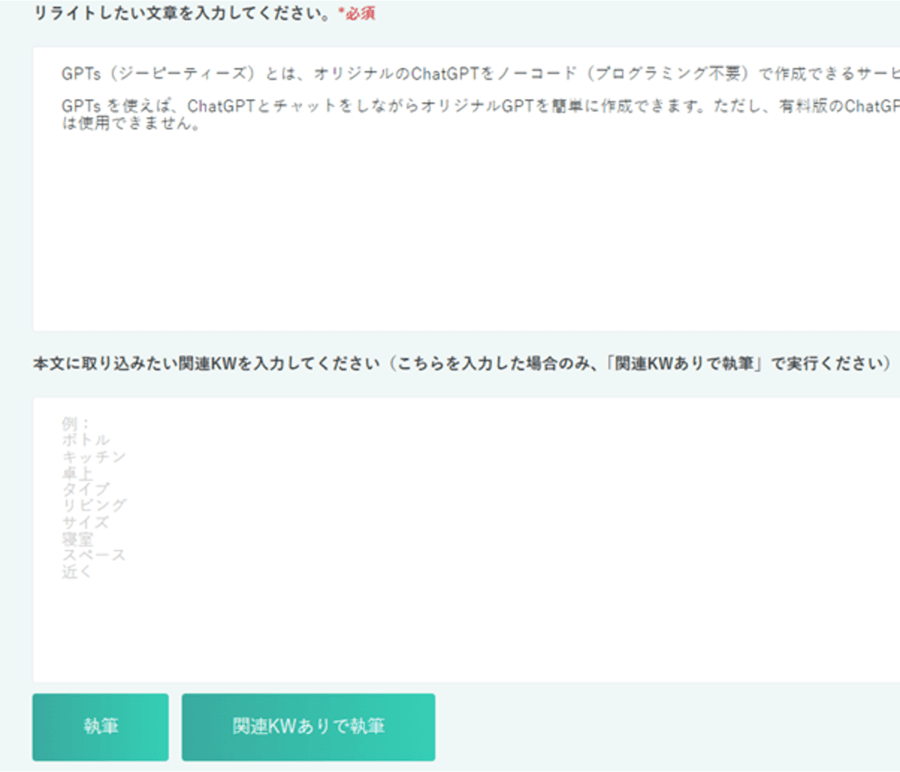Click the placeholder word 寝室
900x772 pixels.
coord(77,539)
